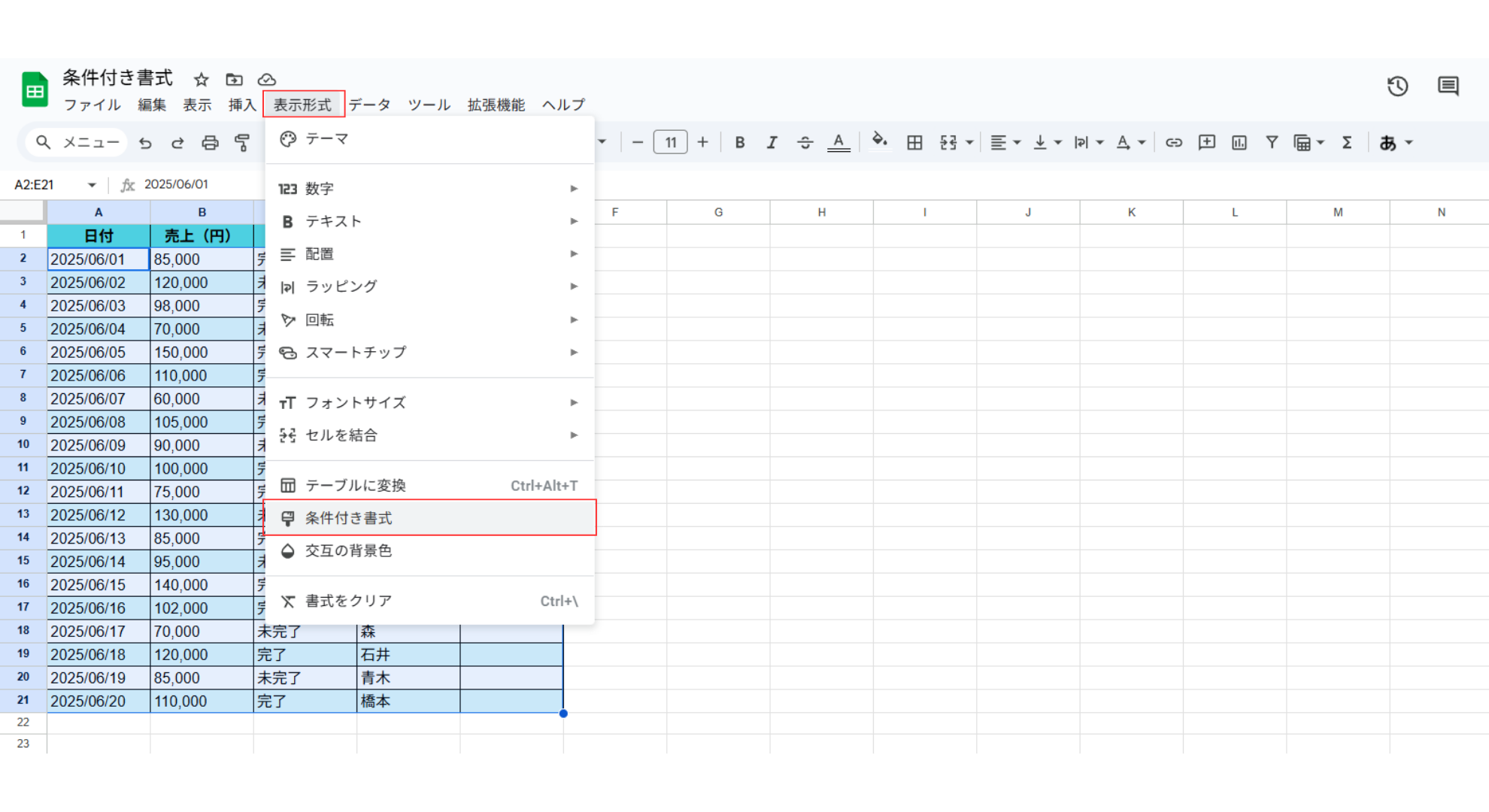1489x812 pixels.
Task: Open the name box dropdown A2:E21
Action: (92, 185)
